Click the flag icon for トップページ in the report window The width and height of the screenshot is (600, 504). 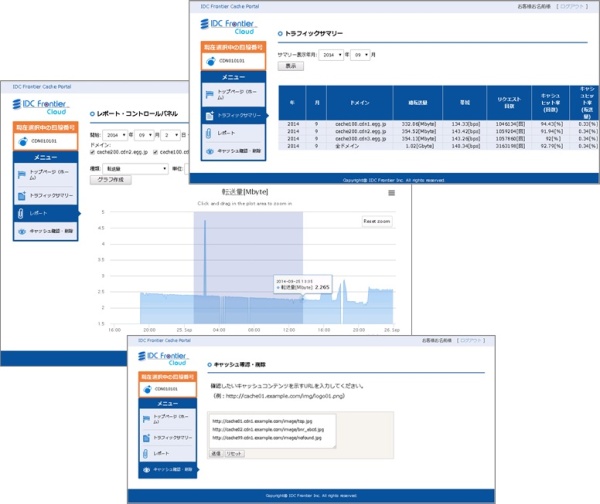tap(21, 173)
